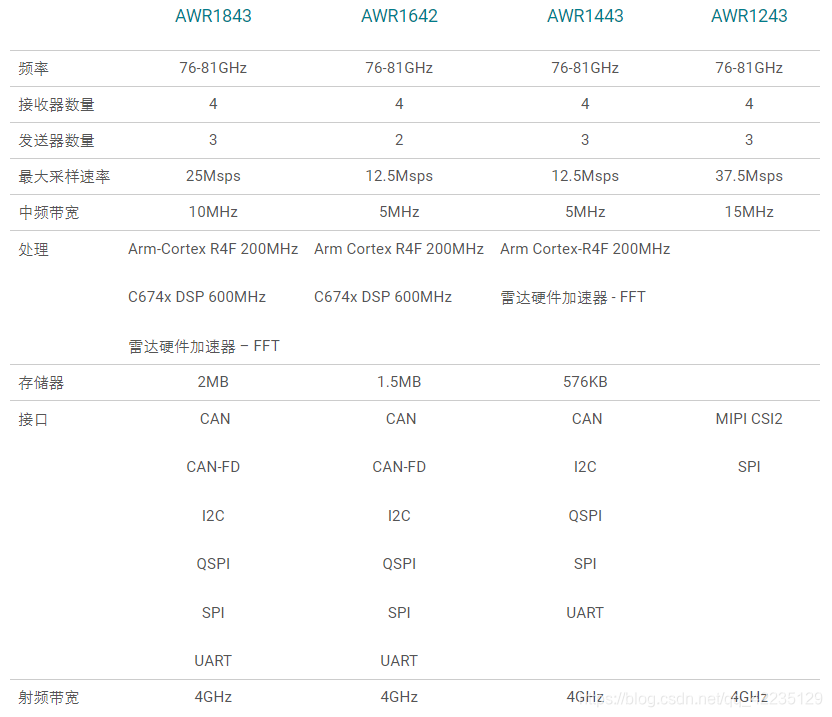Select the 存储器 row label

(x=41, y=383)
